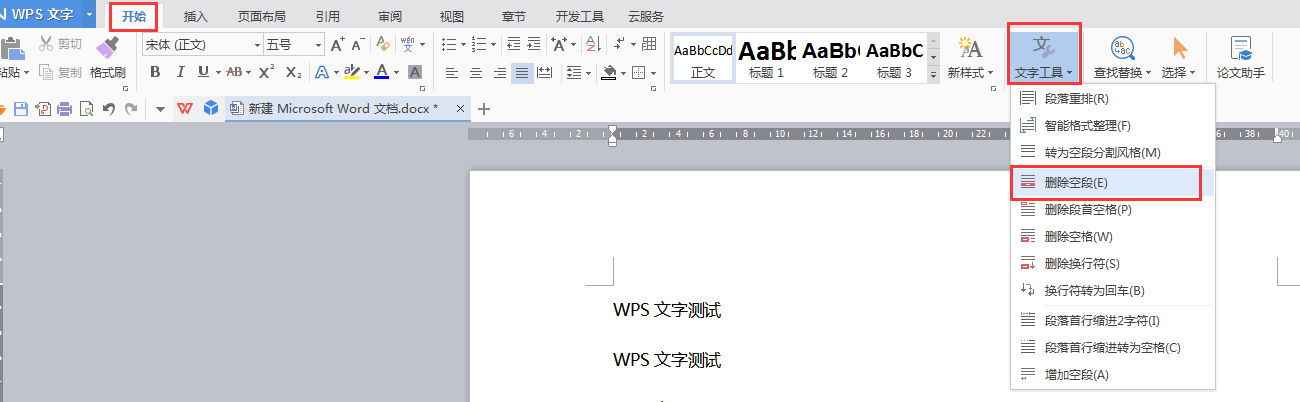Image resolution: width=1300 pixels, height=402 pixels.
Task: Click the first-line indent marker on ruler
Action: [x=613, y=129]
